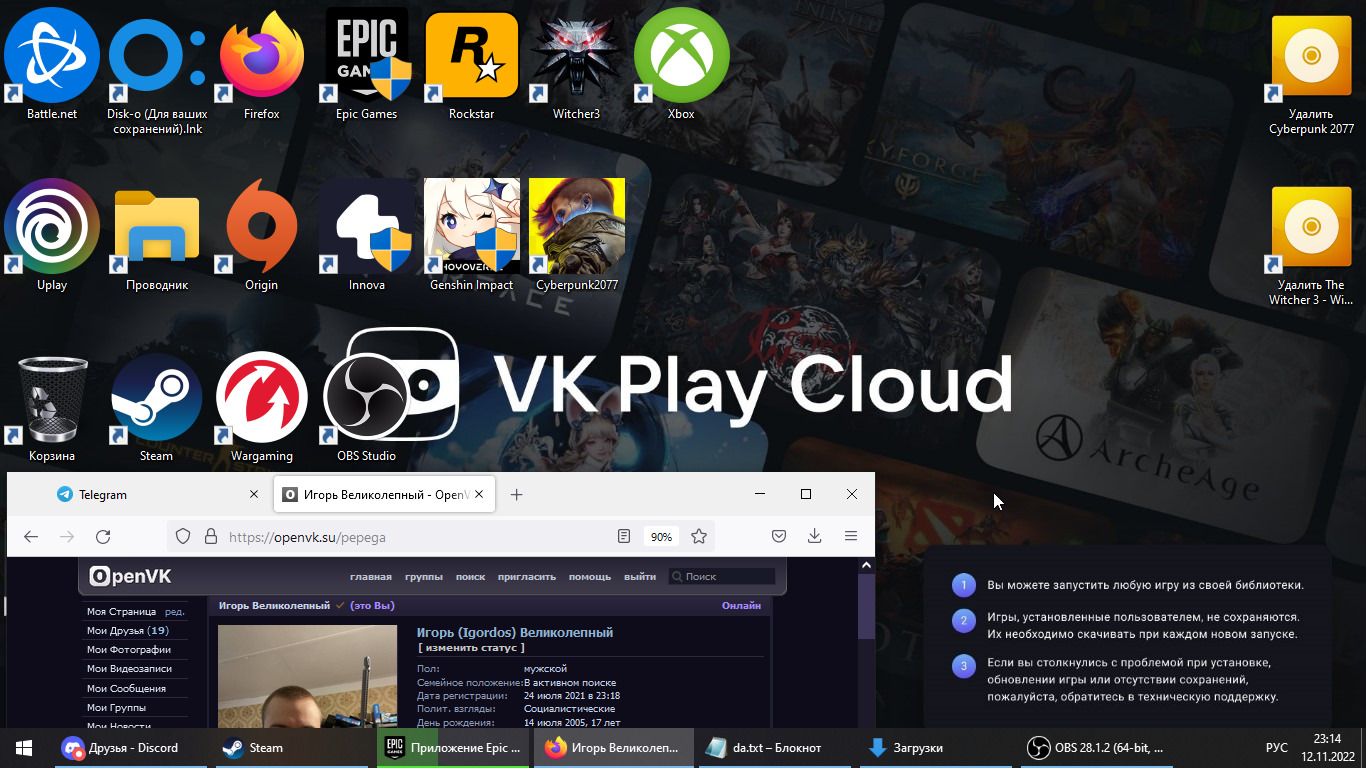Open Мои Друзья in the sidebar

pyautogui.click(x=128, y=631)
